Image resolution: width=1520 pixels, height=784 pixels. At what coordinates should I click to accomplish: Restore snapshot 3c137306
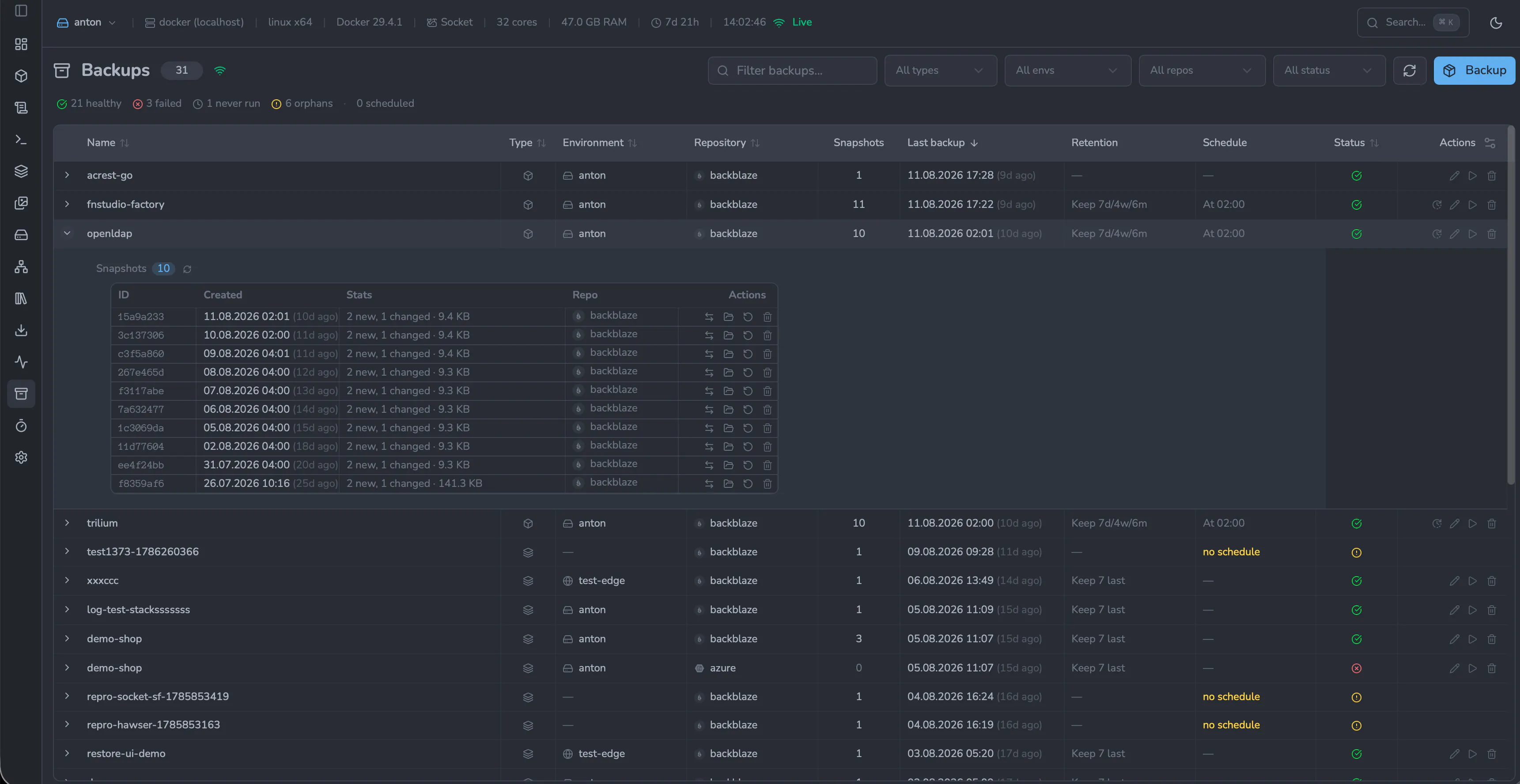(748, 335)
